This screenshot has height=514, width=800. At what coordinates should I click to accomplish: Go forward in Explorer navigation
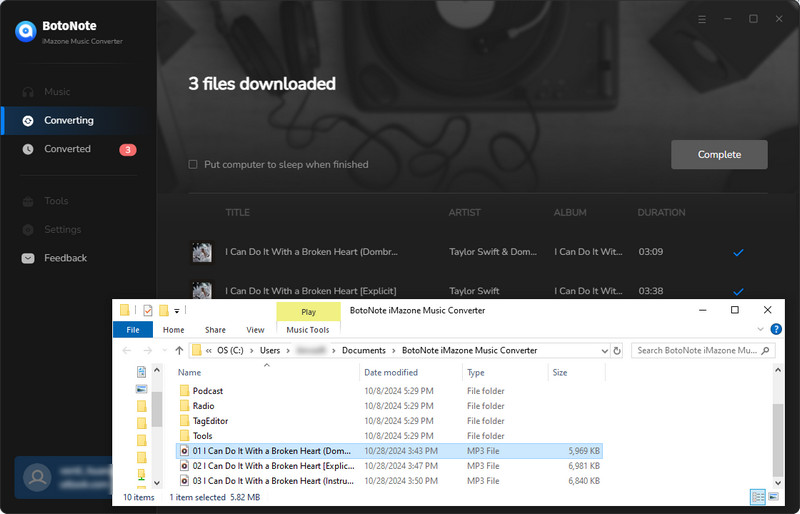tap(148, 350)
